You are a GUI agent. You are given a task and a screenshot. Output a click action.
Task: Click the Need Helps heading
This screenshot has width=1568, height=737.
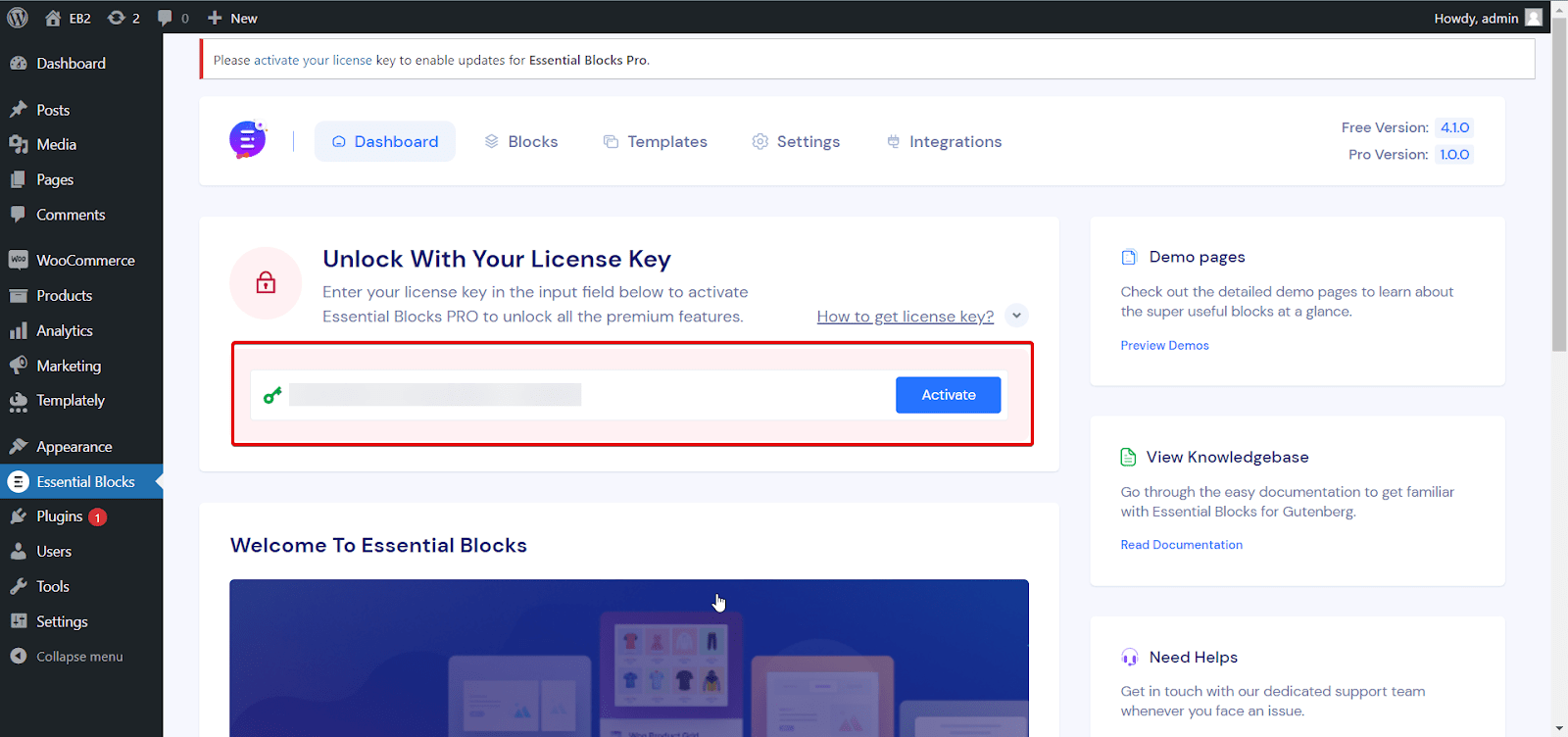[x=1193, y=658]
